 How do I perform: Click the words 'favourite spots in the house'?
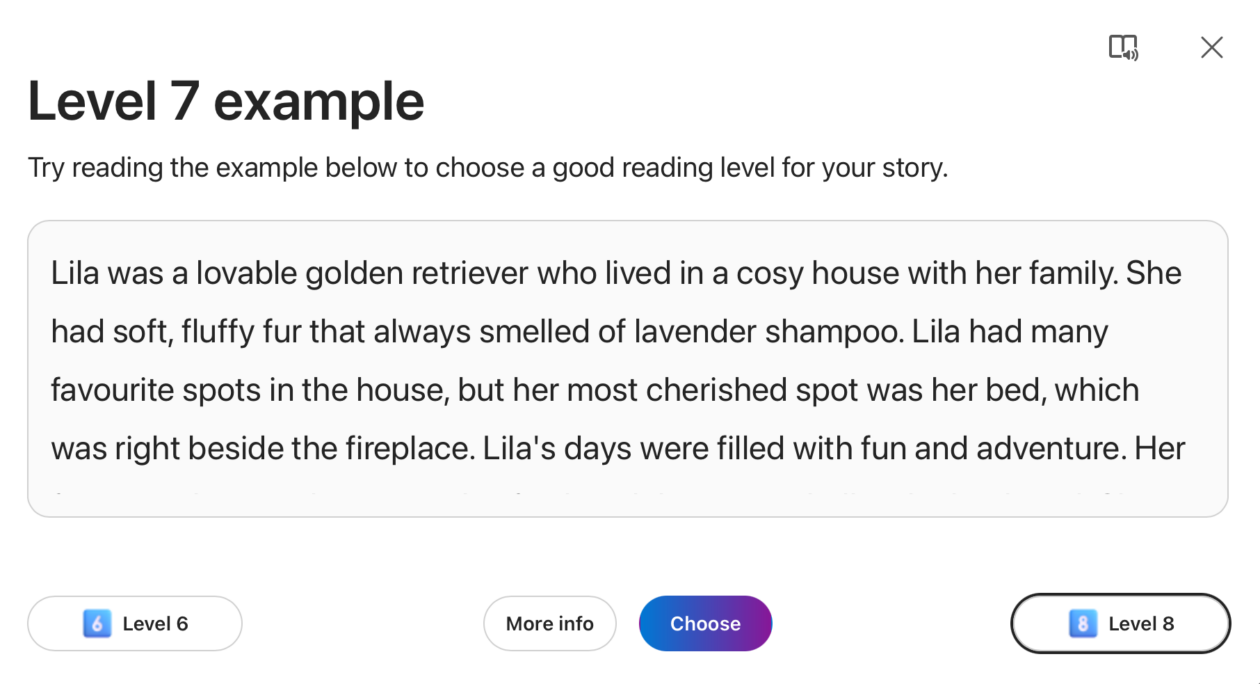[x=247, y=390]
